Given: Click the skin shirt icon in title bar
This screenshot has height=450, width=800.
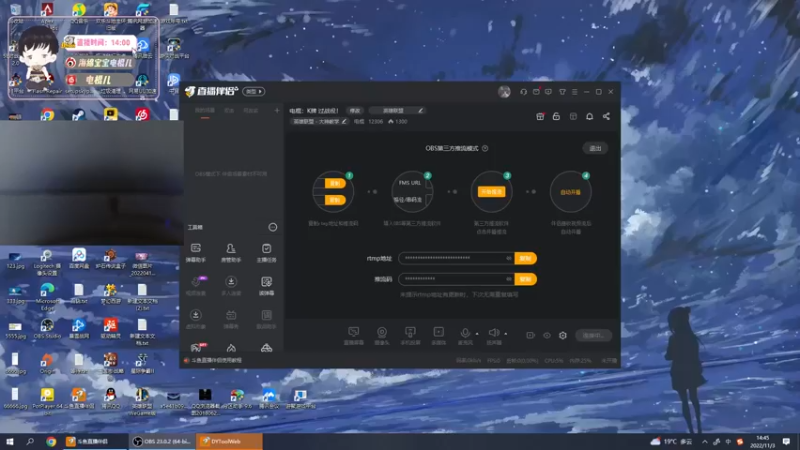Looking at the screenshot, I should [x=562, y=92].
